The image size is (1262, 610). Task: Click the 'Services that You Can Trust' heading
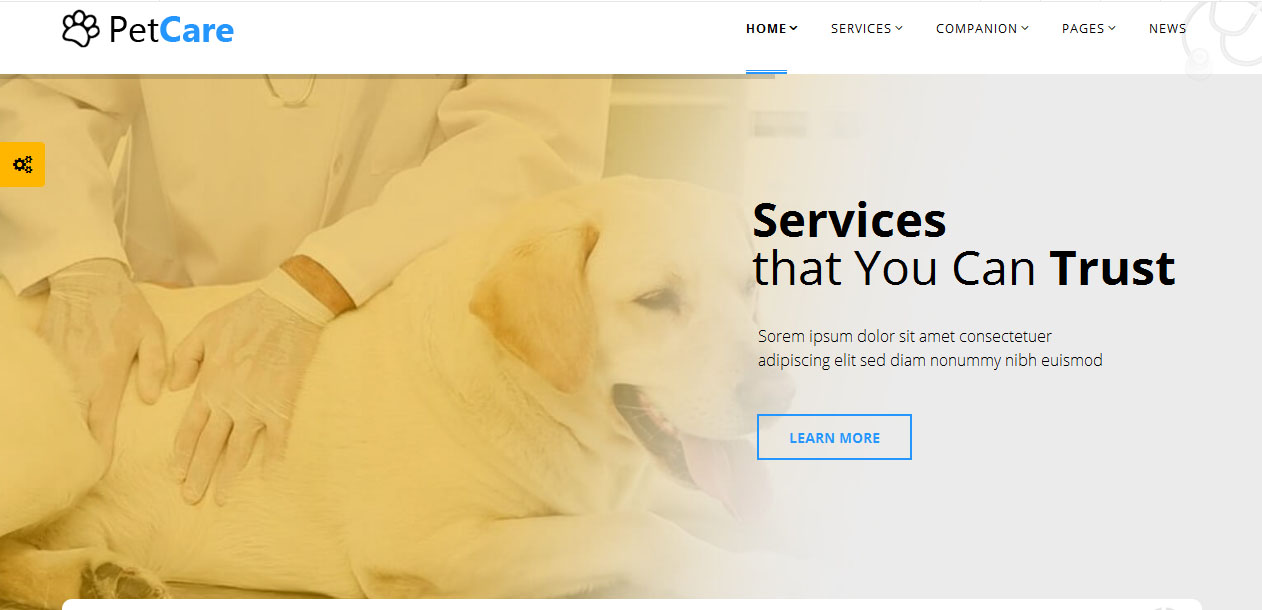pyautogui.click(x=963, y=245)
